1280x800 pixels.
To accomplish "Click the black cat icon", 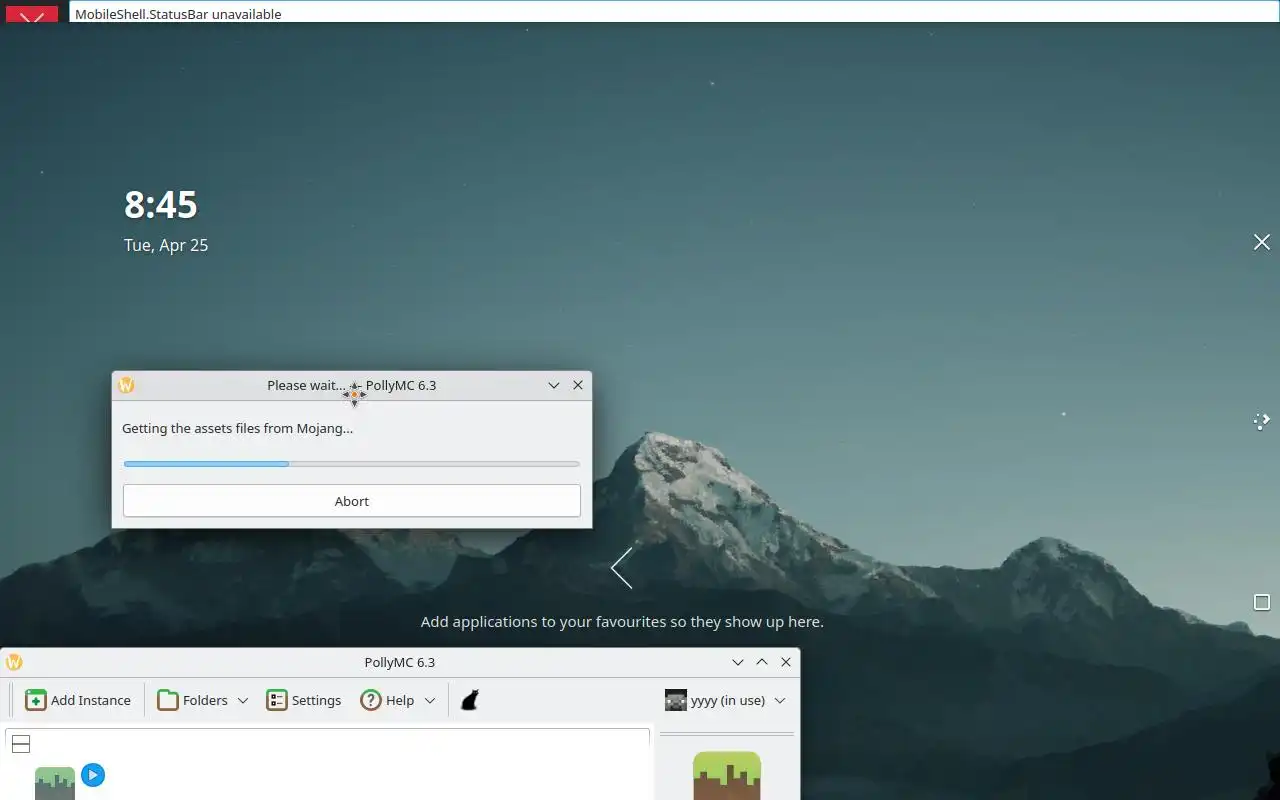I will pyautogui.click(x=469, y=700).
